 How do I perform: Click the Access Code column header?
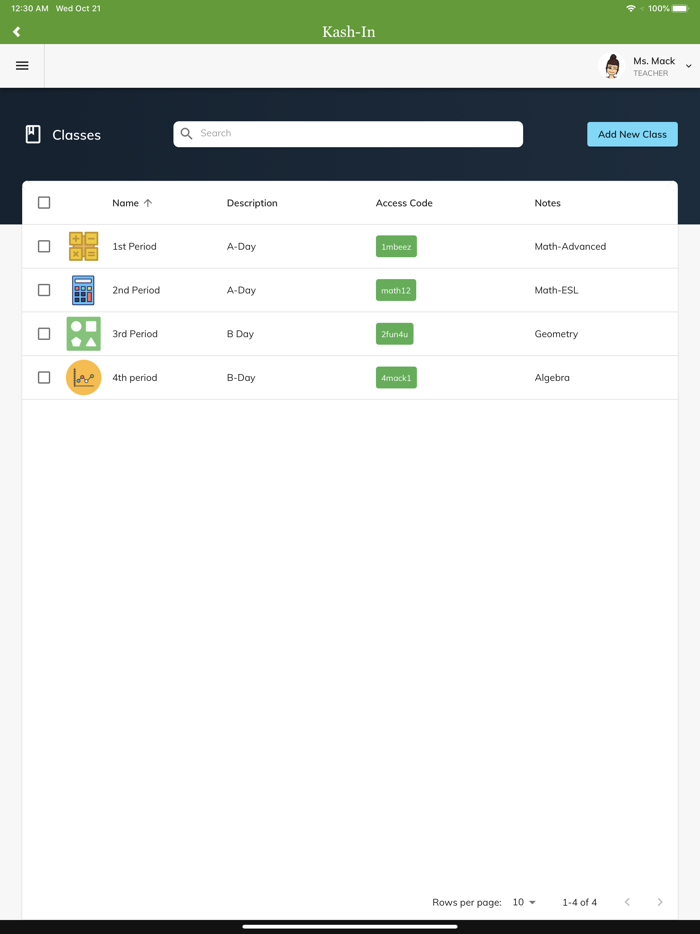click(x=404, y=203)
